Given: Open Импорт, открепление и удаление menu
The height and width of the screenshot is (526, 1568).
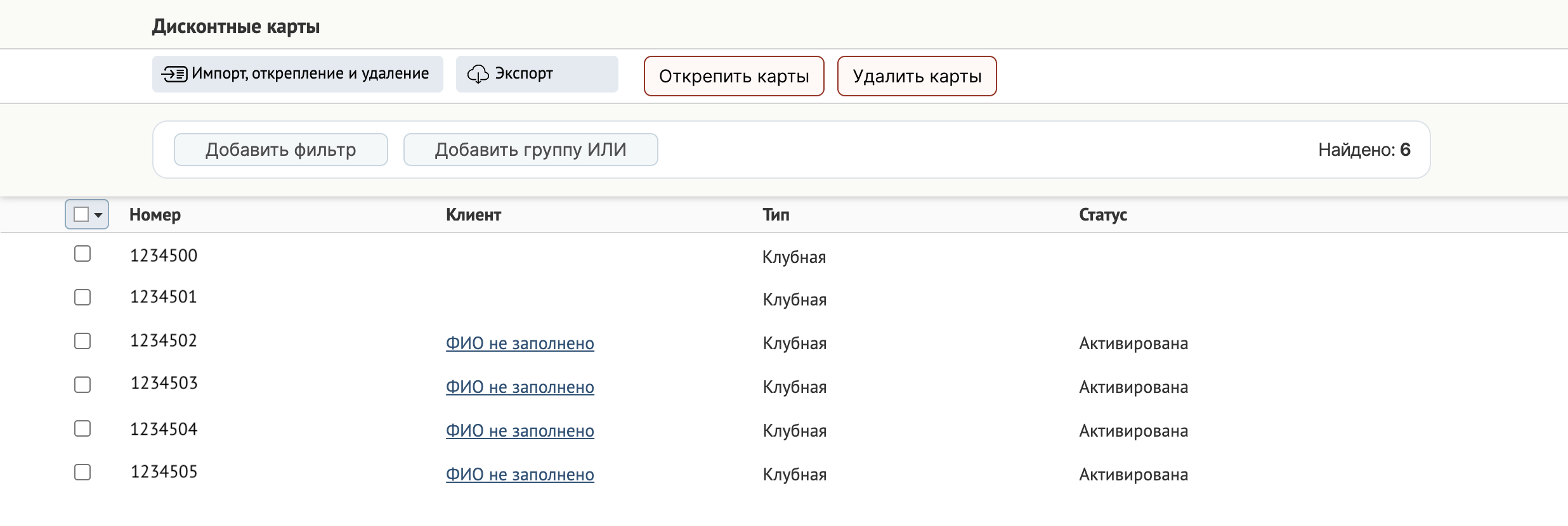Looking at the screenshot, I should point(297,74).
